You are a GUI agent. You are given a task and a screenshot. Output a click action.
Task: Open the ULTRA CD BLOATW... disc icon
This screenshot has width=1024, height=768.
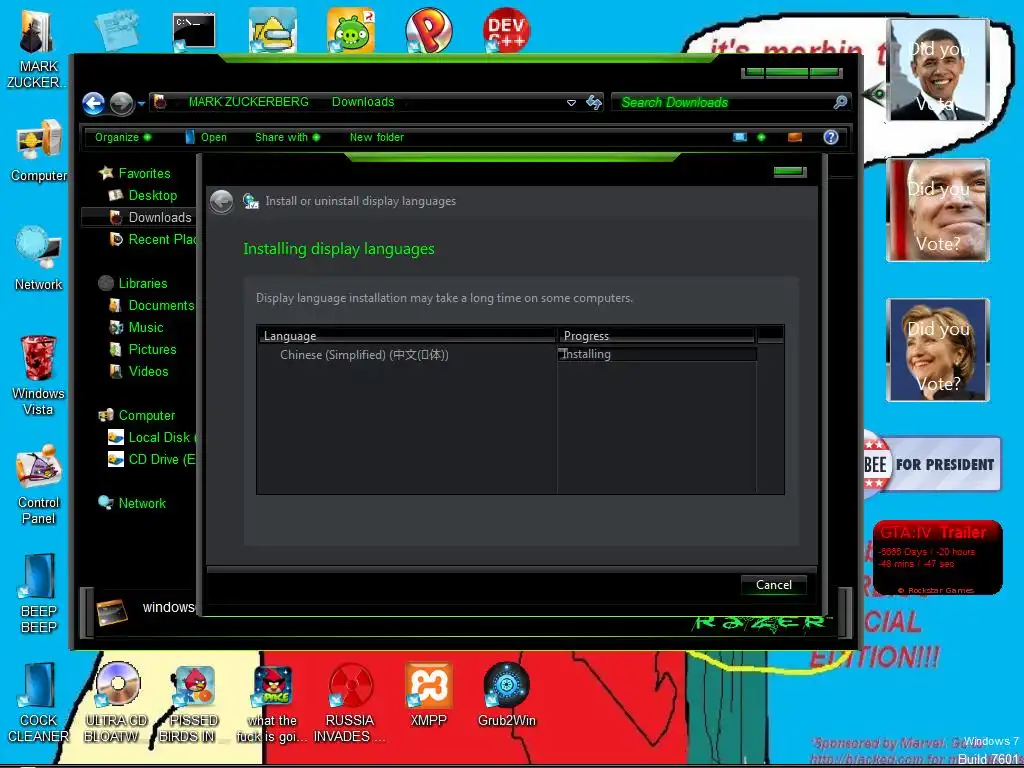tap(117, 703)
